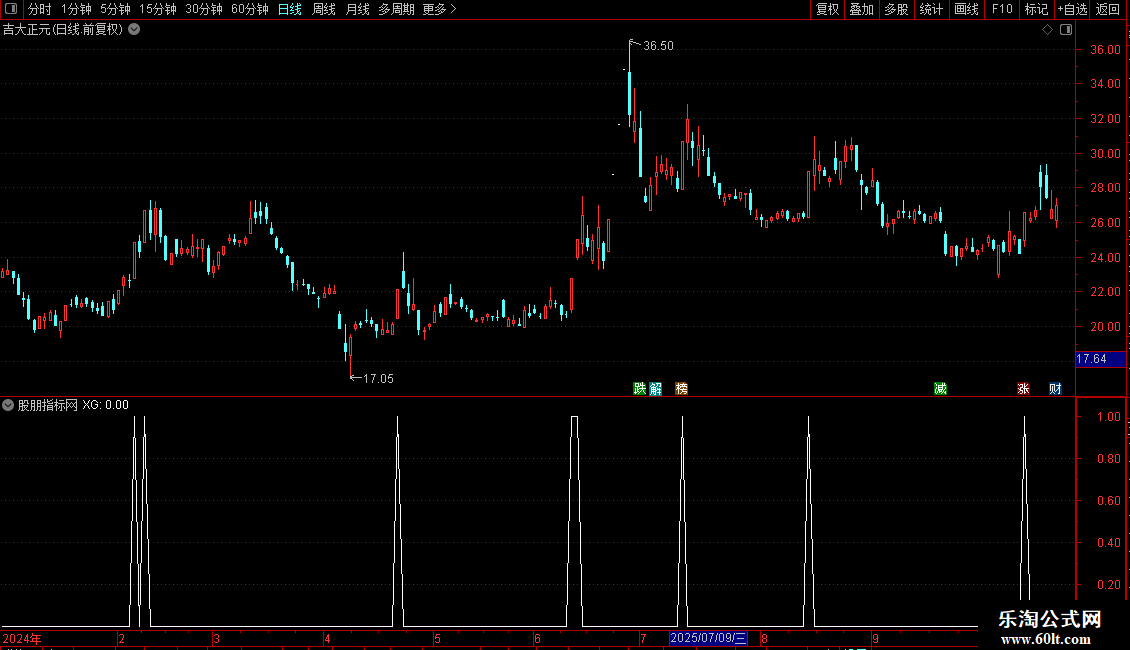Activate the 画线 drawing tool
Screen dimensions: 1130x650
pos(966,9)
